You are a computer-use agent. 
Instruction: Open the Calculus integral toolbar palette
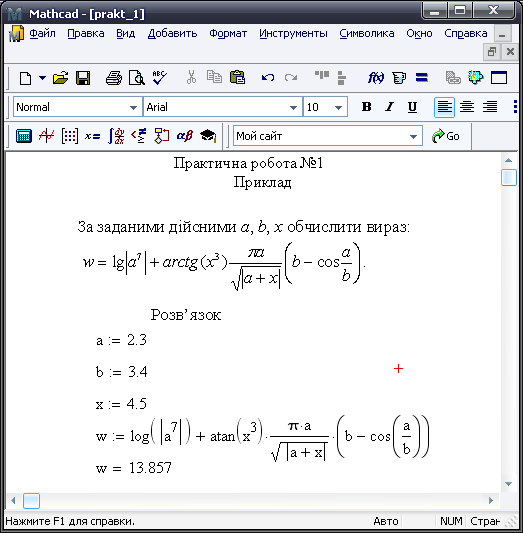116,136
